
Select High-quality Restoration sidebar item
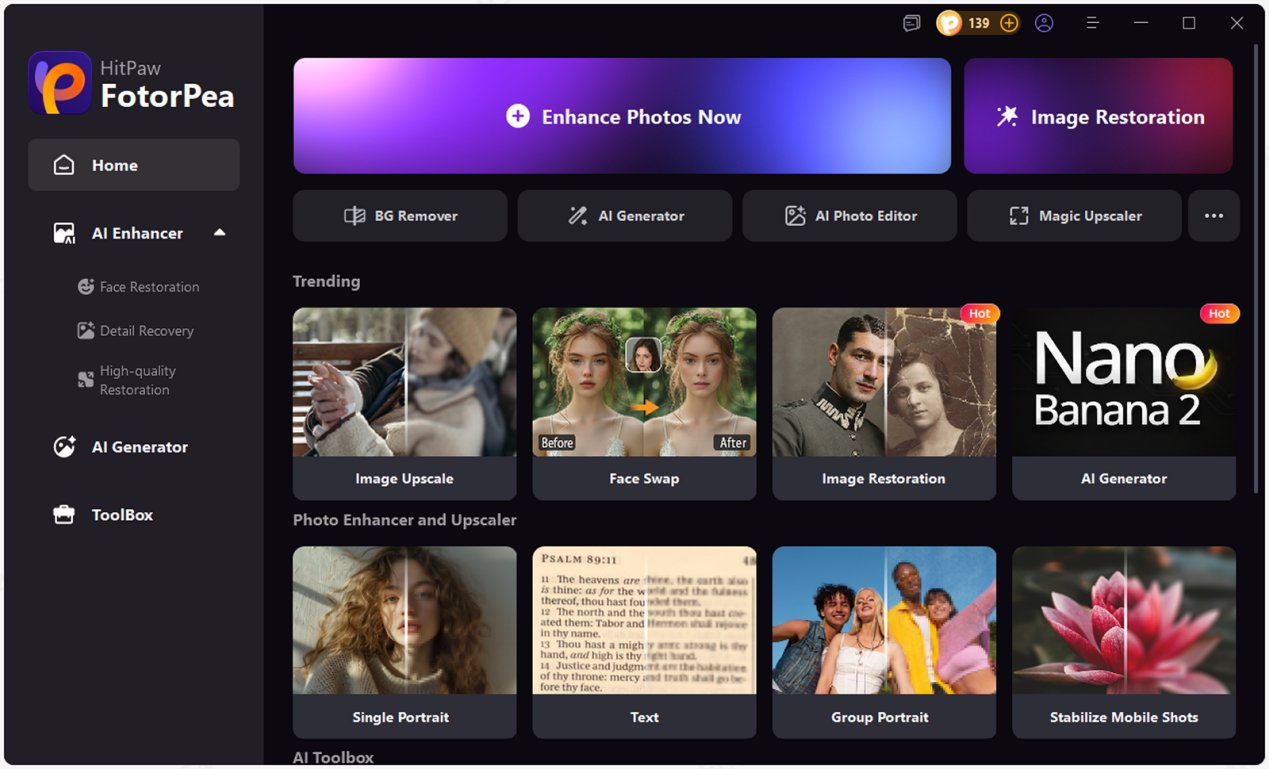(x=128, y=380)
